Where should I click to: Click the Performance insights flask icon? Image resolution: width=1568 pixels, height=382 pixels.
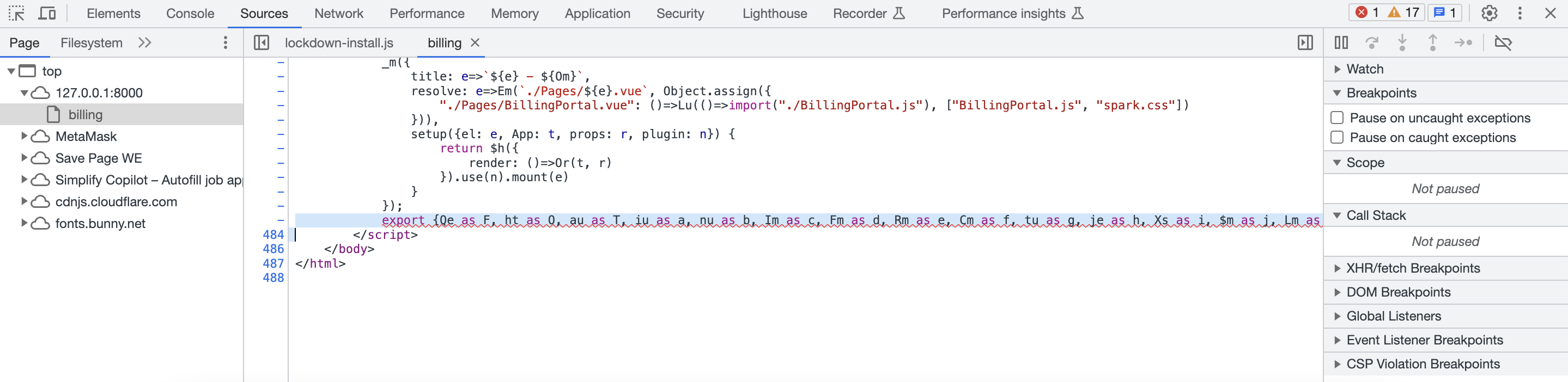pos(1078,14)
